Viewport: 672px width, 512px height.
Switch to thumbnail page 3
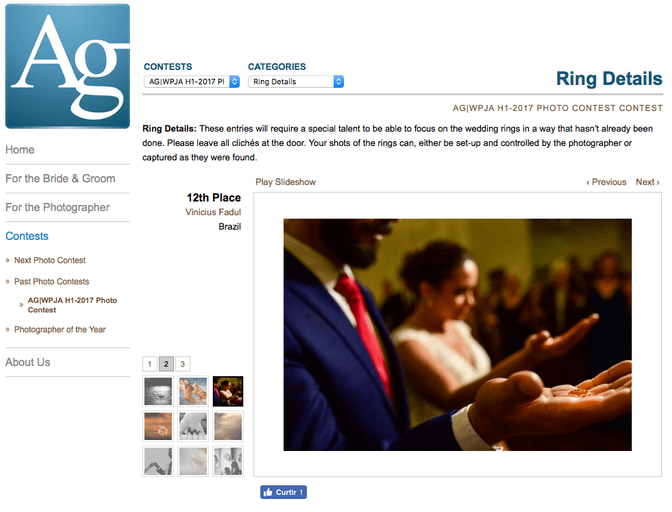183,364
